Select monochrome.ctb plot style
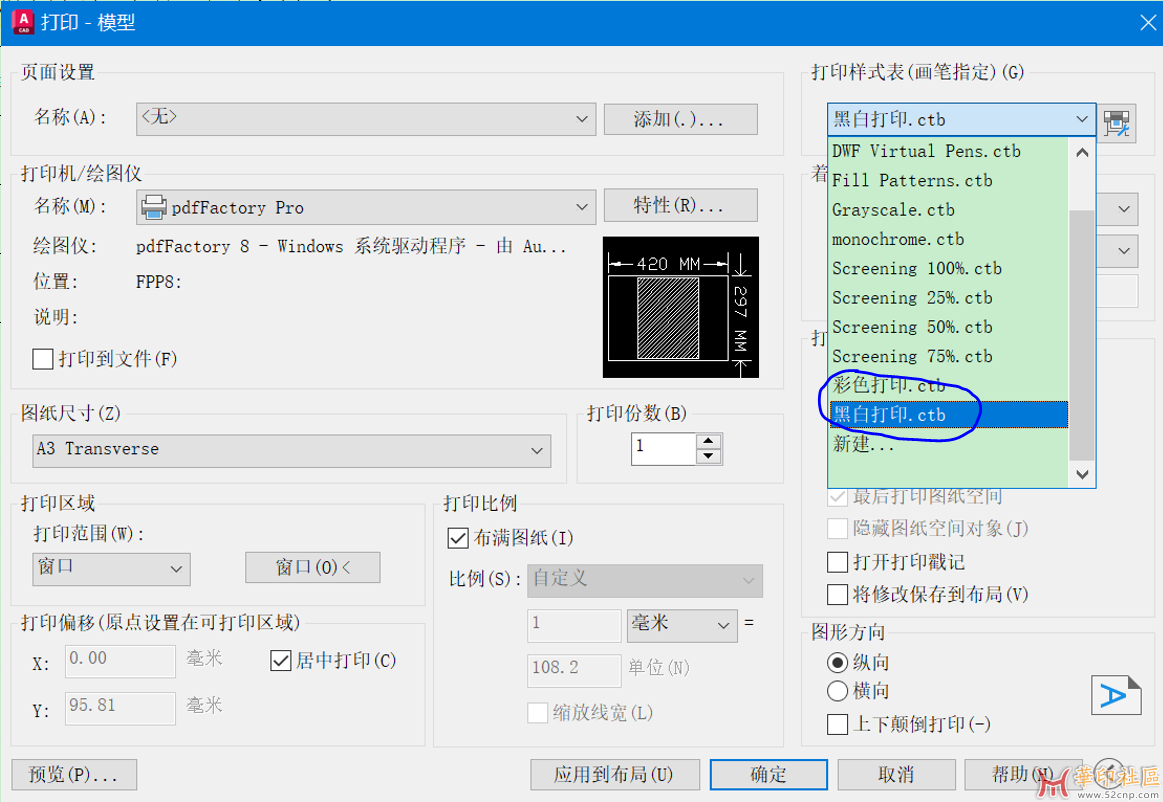This screenshot has width=1163, height=802. (x=948, y=239)
